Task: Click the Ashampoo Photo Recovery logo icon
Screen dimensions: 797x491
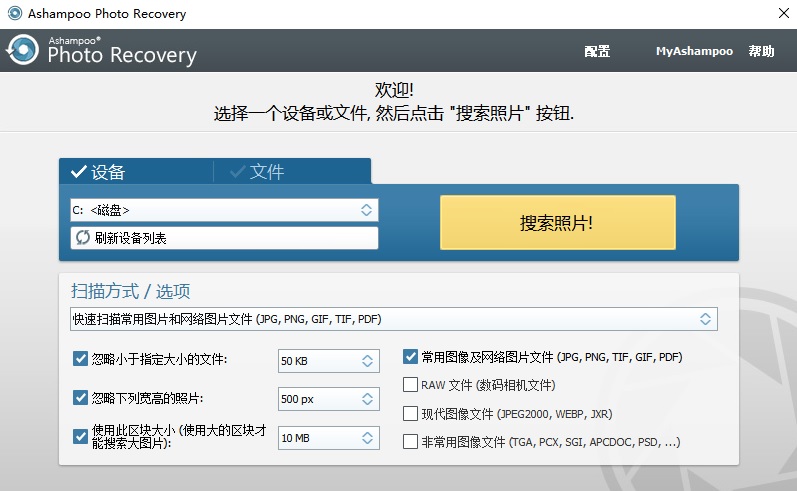Action: pyautogui.click(x=22, y=50)
